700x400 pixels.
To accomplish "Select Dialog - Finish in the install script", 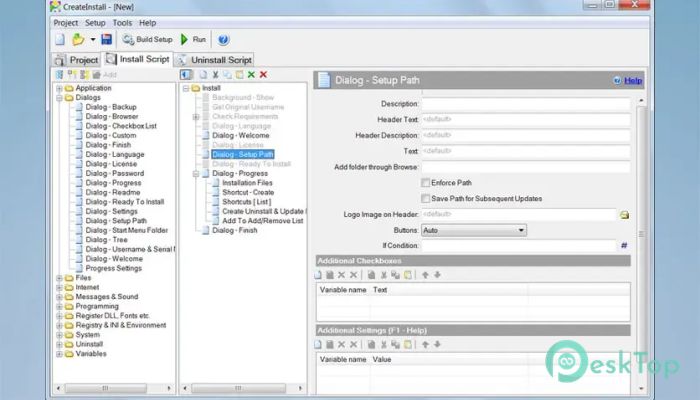I will [x=234, y=230].
